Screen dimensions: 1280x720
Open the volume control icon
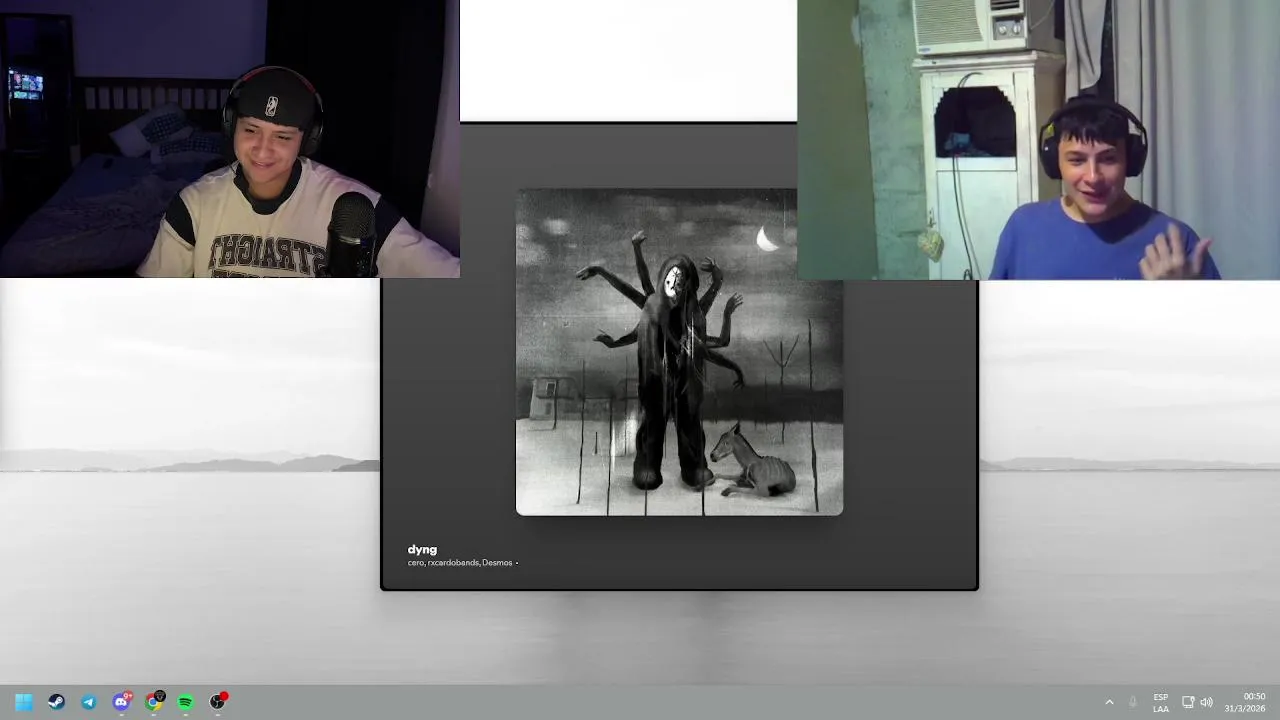[1206, 702]
